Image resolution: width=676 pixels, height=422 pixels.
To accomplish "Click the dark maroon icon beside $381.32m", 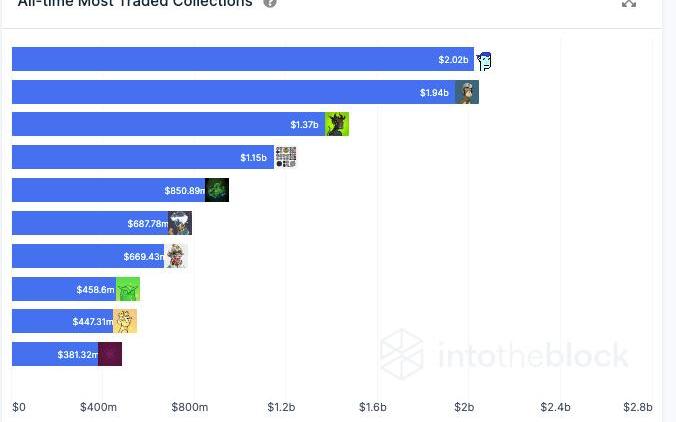I will tap(110, 354).
